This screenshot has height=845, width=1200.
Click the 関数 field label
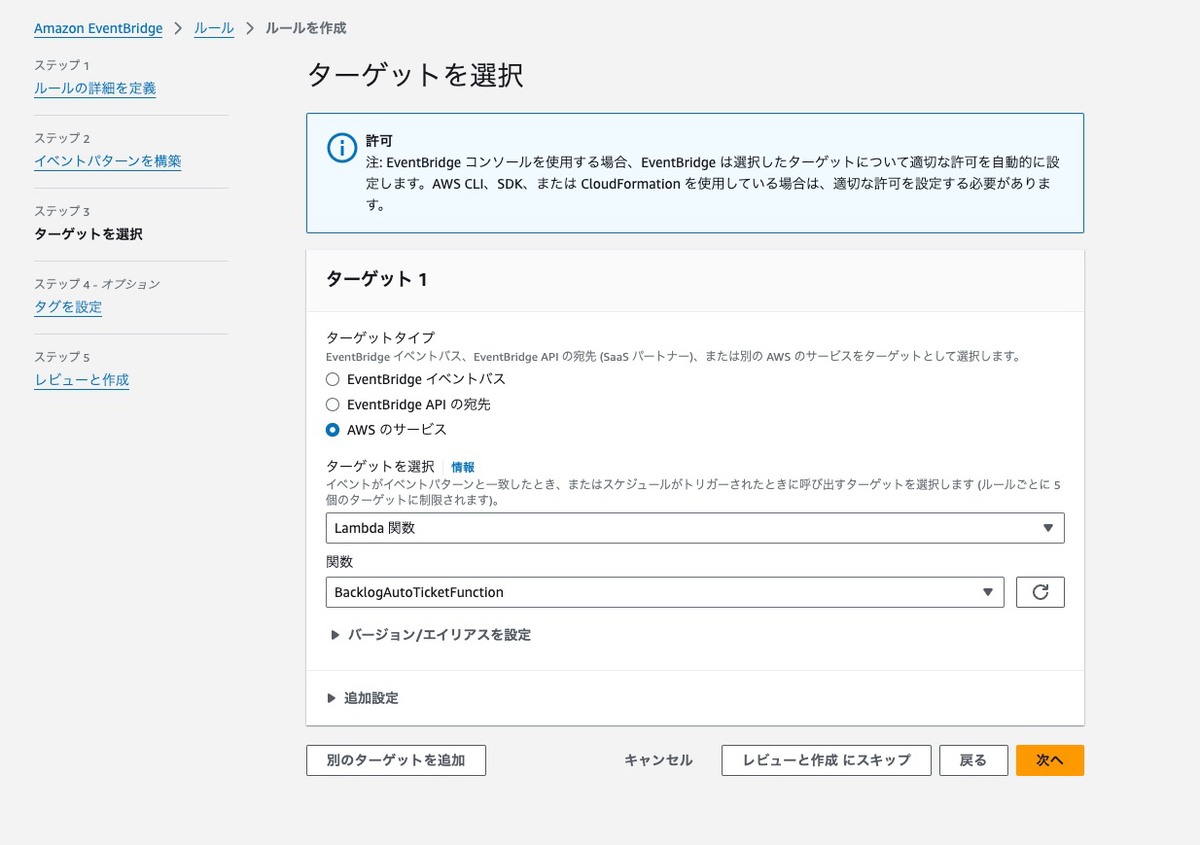pyautogui.click(x=340, y=562)
